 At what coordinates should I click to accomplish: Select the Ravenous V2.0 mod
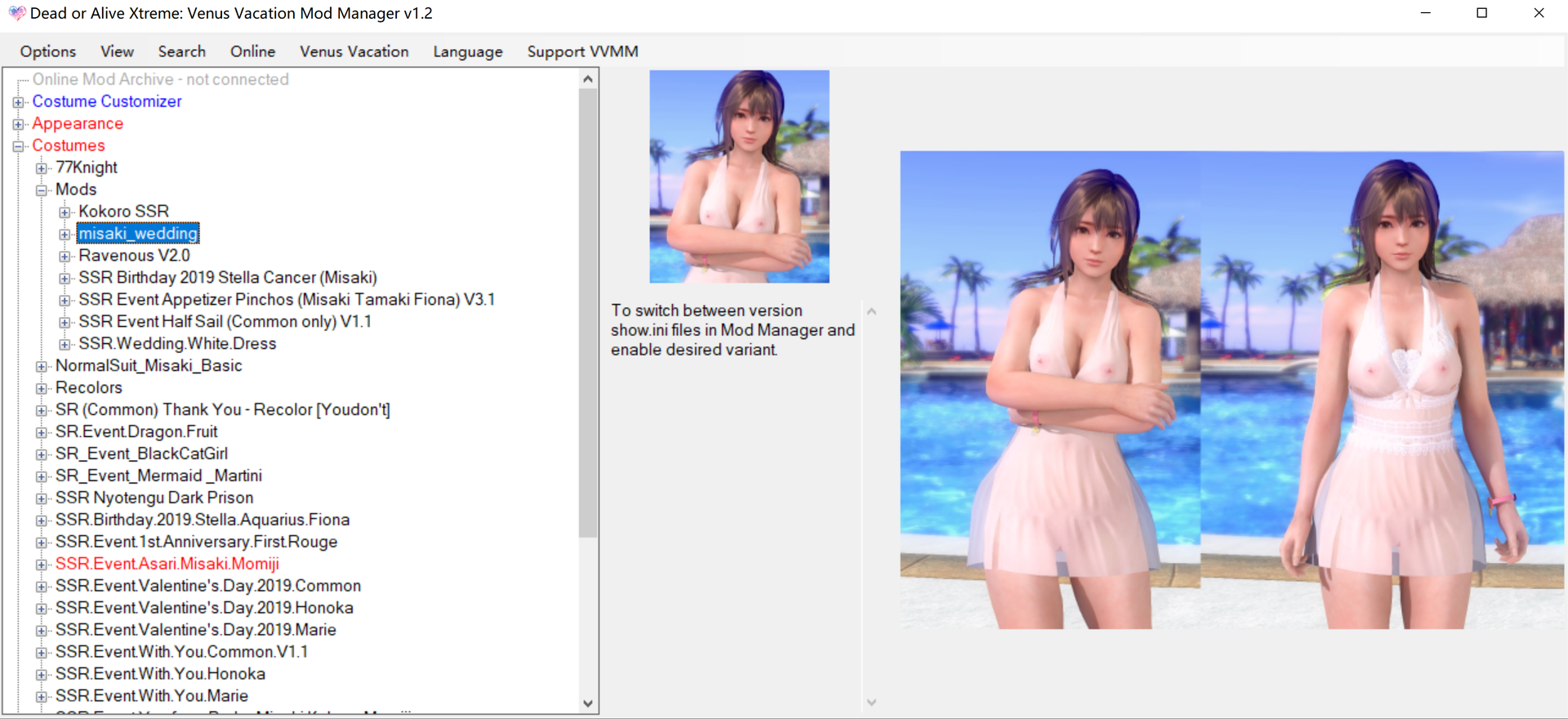pos(134,256)
